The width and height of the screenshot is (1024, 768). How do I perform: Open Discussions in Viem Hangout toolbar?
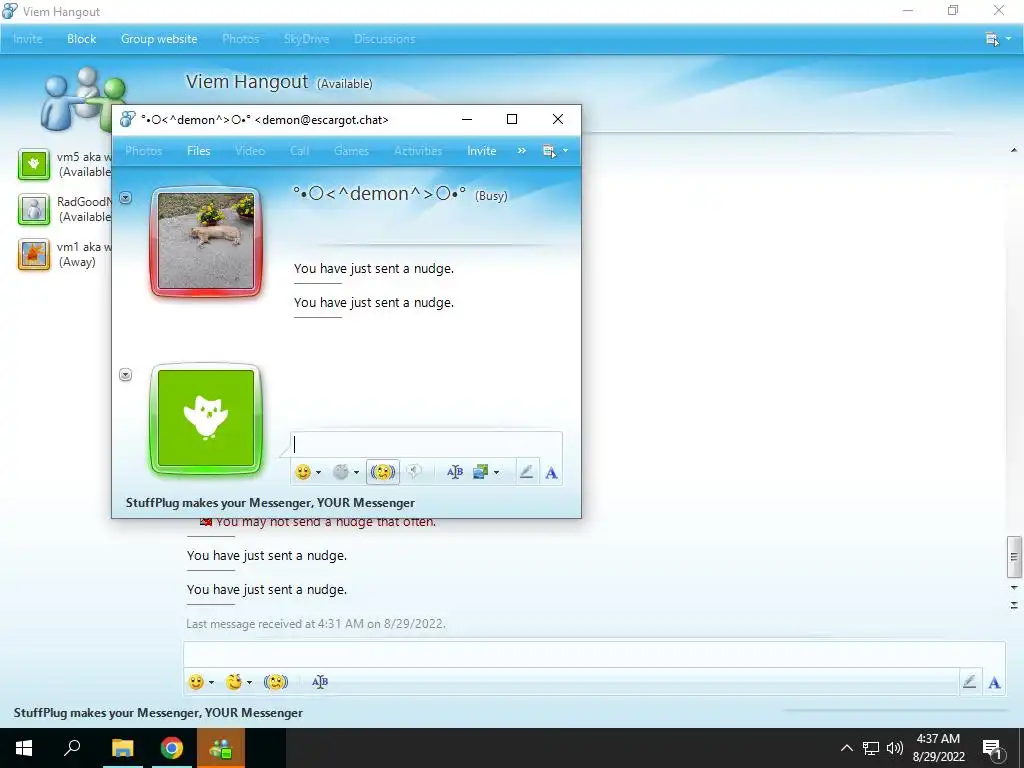pyautogui.click(x=384, y=39)
